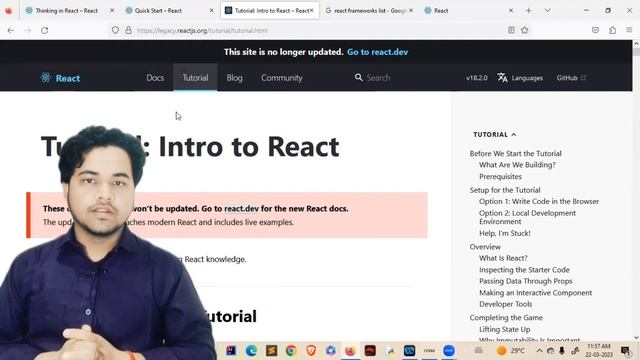The width and height of the screenshot is (640, 360).
Task: Go to Inspecting the Starter Code
Action: pos(524,270)
